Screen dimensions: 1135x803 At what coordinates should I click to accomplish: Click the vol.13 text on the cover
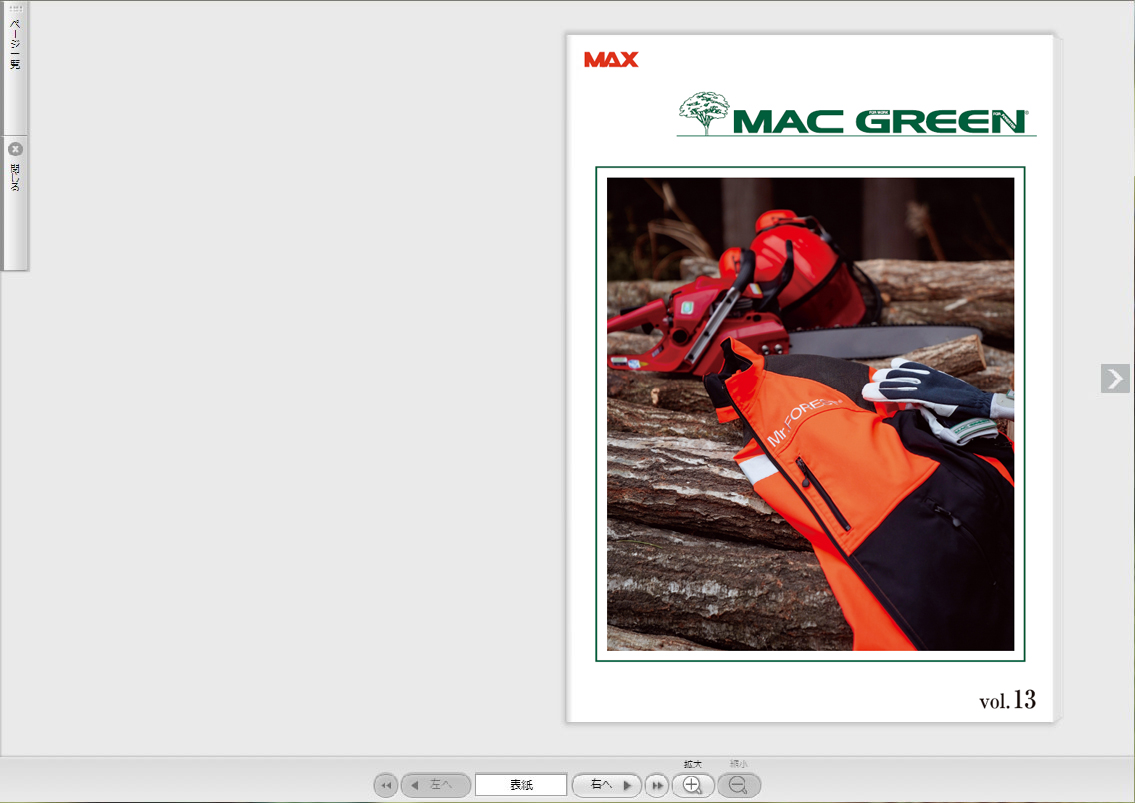click(1007, 700)
